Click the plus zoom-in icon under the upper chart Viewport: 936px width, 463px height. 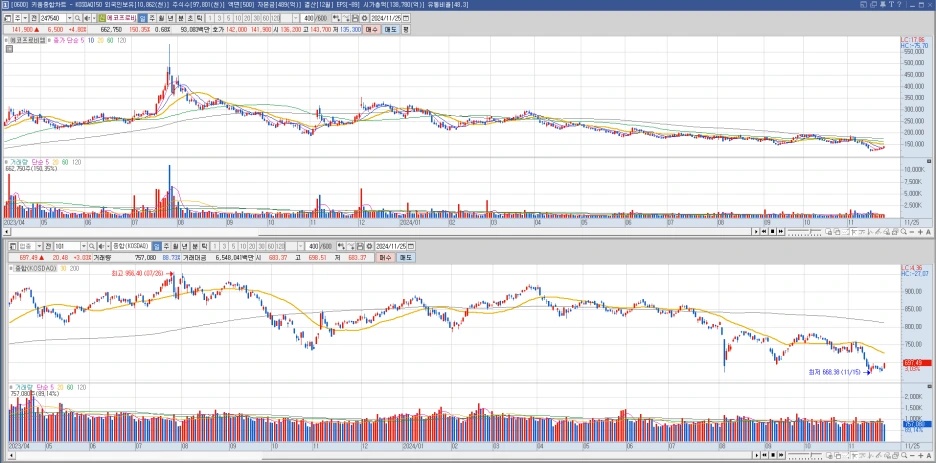[x=920, y=232]
